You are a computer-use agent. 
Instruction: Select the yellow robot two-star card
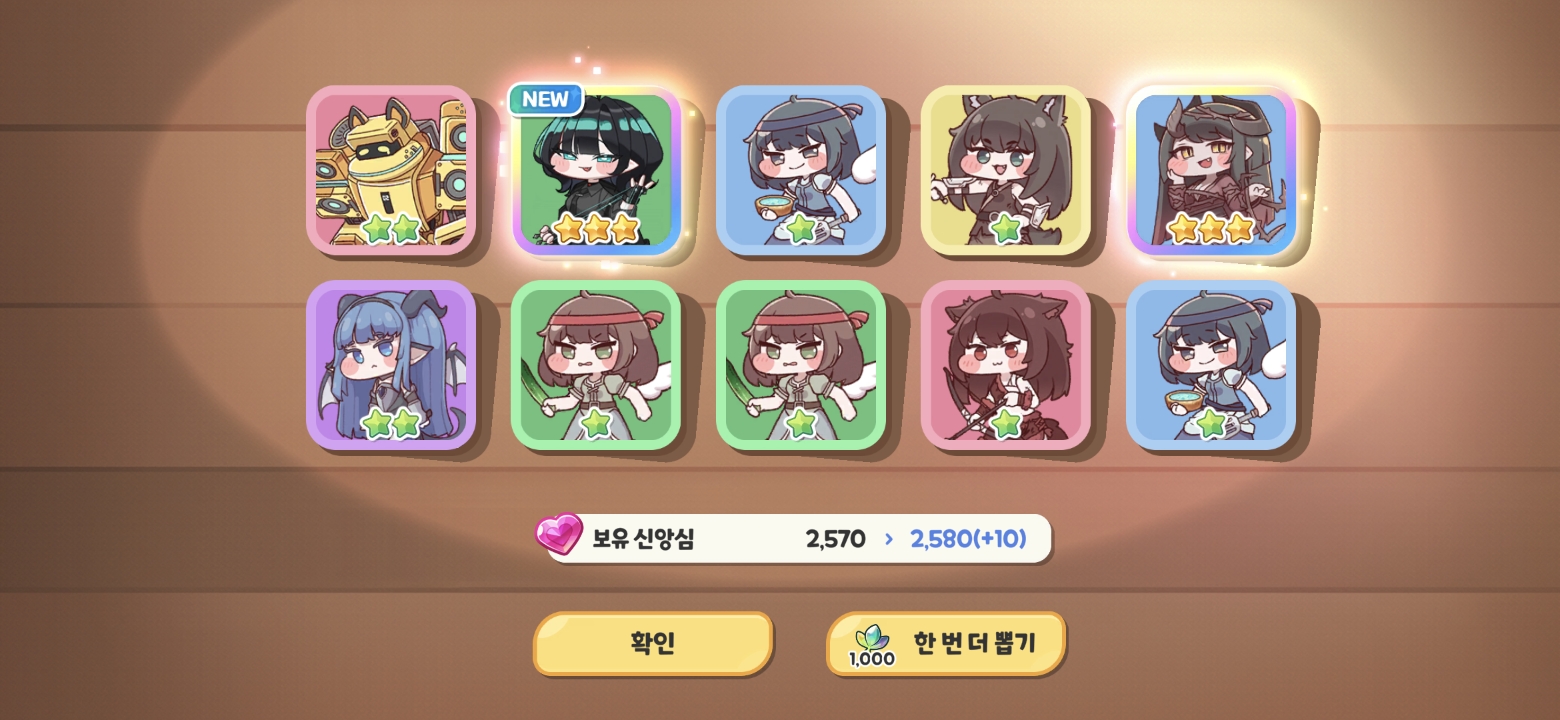tap(391, 170)
